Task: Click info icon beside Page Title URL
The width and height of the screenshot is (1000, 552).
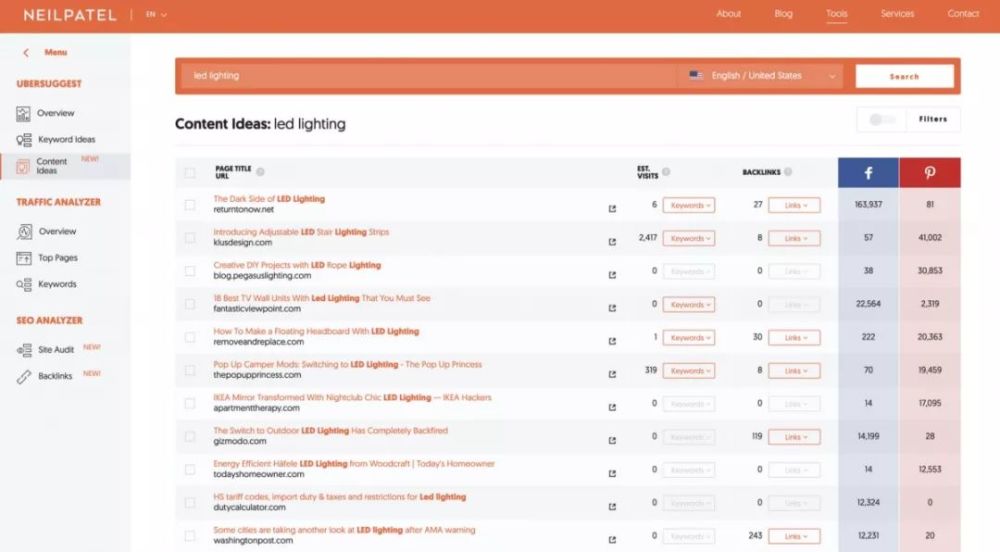Action: [x=260, y=172]
